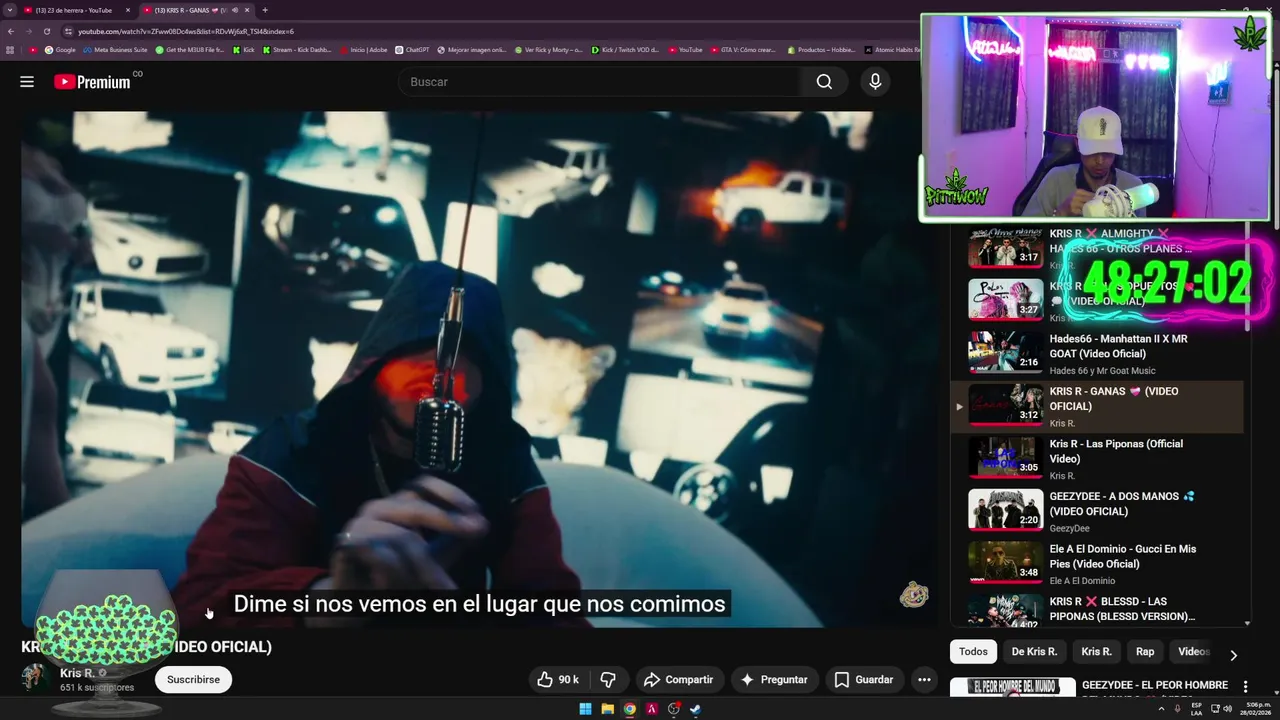Start voice search with the microphone icon
This screenshot has height=720, width=1280.
[x=875, y=82]
